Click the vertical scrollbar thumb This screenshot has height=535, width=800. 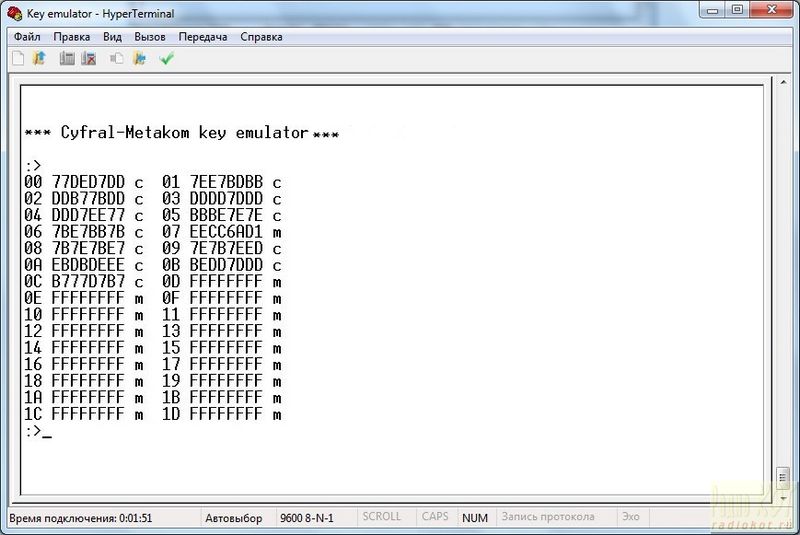(x=783, y=477)
